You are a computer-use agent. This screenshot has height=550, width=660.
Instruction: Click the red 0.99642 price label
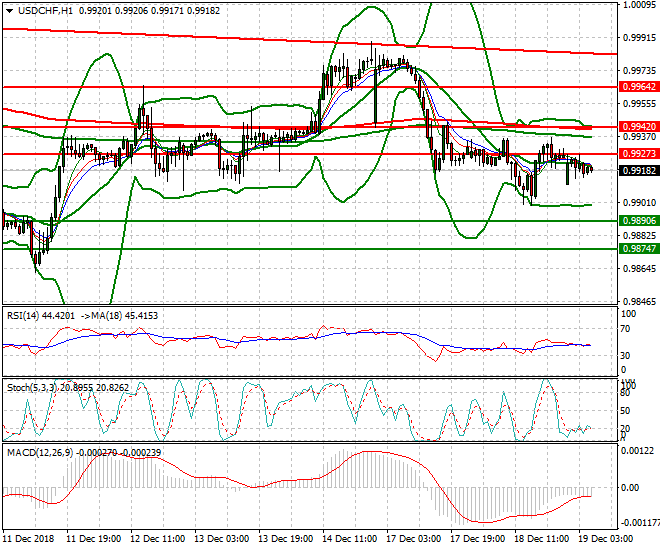tap(639, 87)
